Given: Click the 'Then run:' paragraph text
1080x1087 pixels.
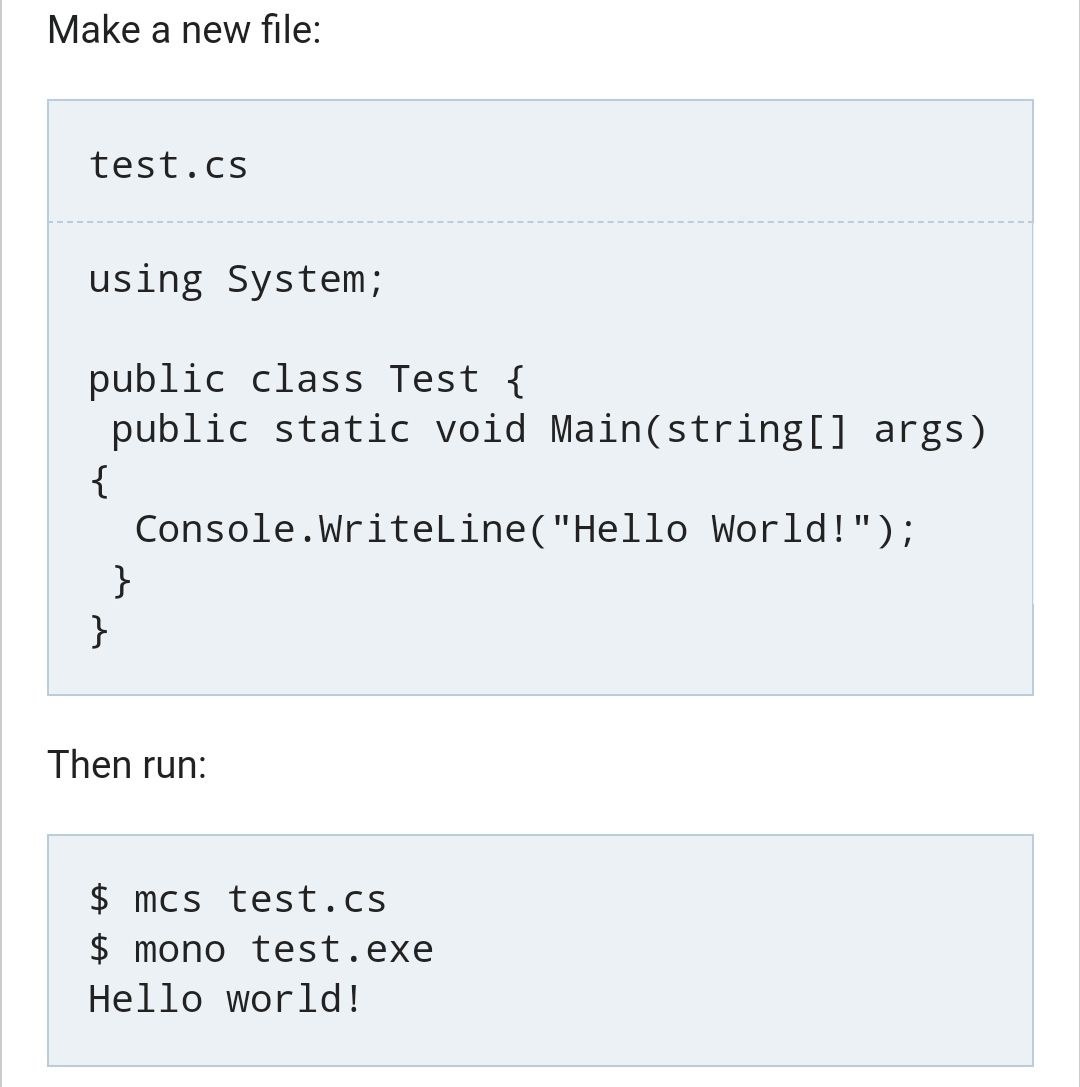Looking at the screenshot, I should pyautogui.click(x=127, y=765).
